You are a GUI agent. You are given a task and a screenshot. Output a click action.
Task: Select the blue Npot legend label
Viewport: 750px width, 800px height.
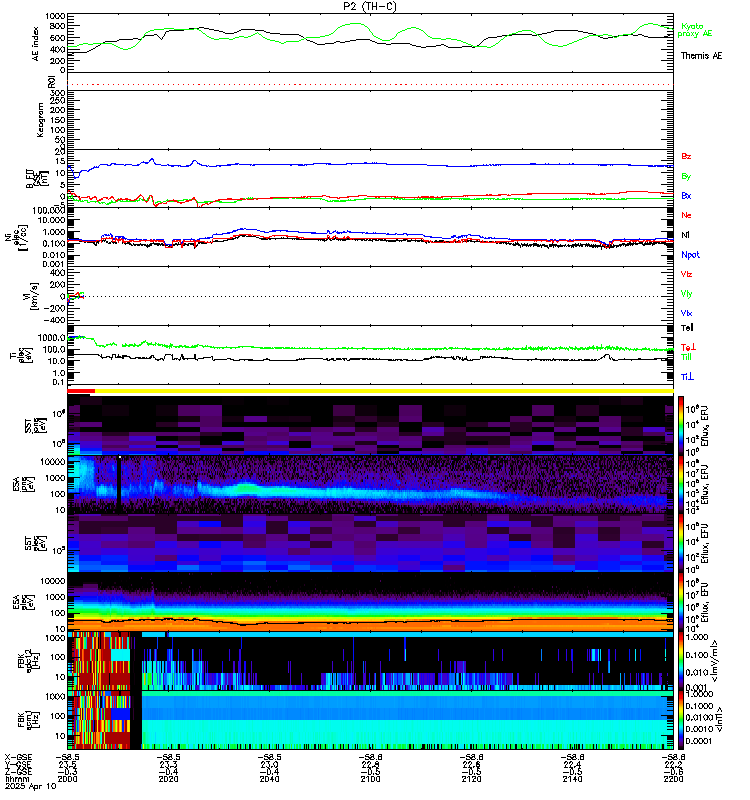tap(690, 255)
